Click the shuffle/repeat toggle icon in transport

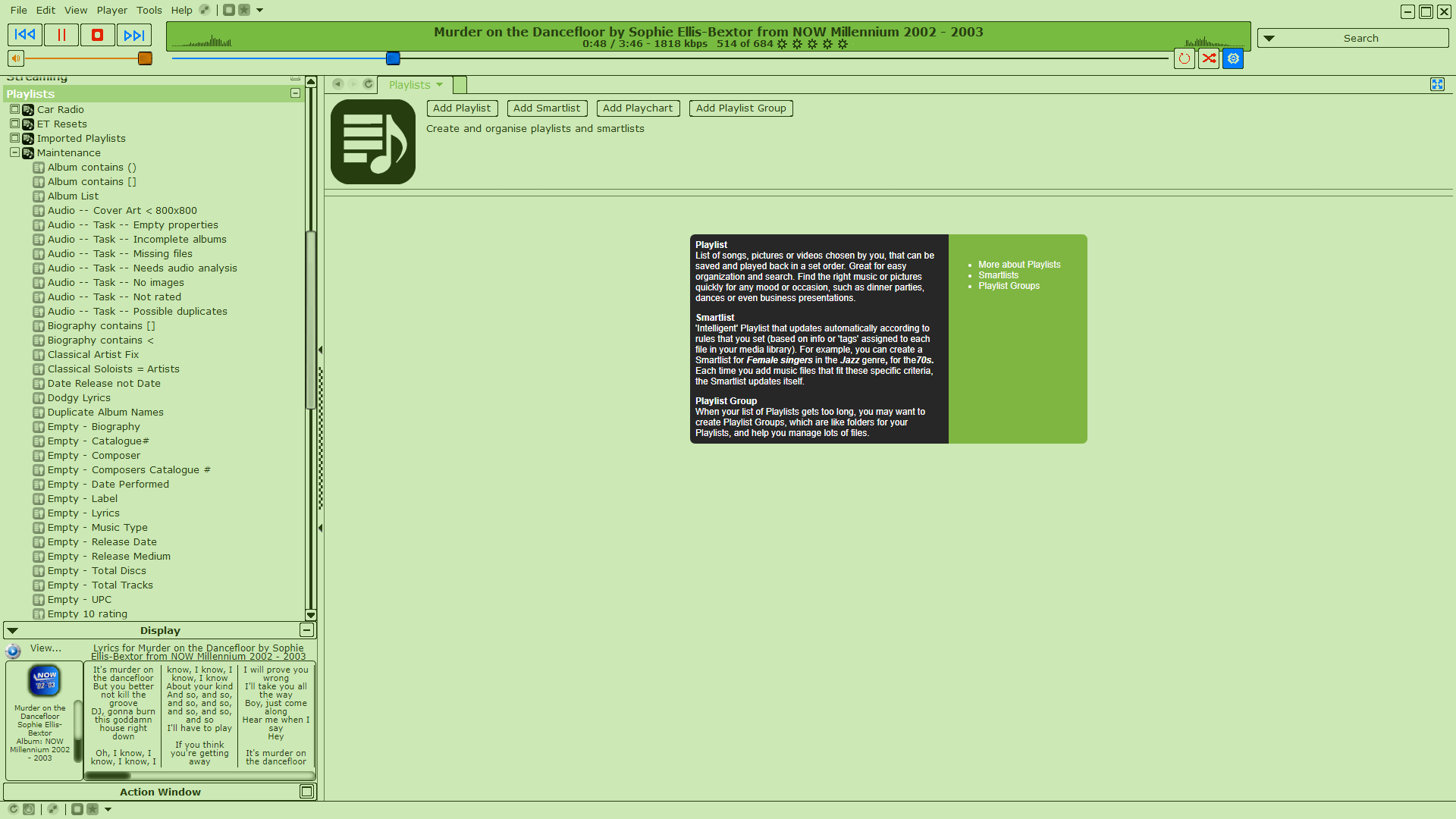pyautogui.click(x=1209, y=58)
